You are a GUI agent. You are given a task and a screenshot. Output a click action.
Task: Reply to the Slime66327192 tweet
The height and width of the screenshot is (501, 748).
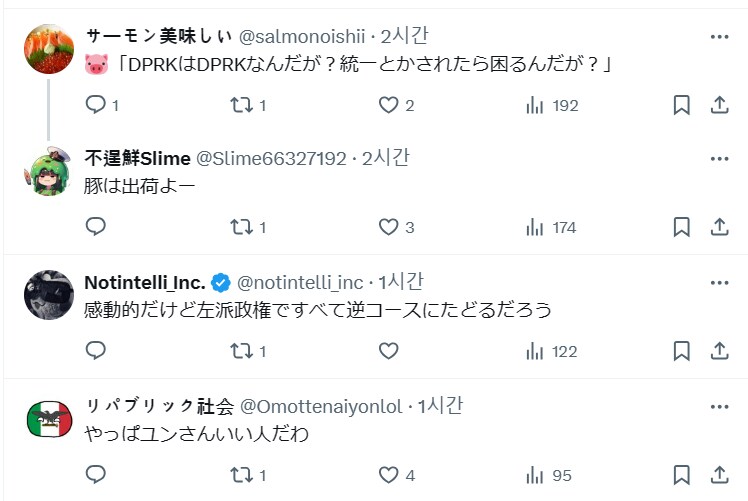(x=96, y=227)
